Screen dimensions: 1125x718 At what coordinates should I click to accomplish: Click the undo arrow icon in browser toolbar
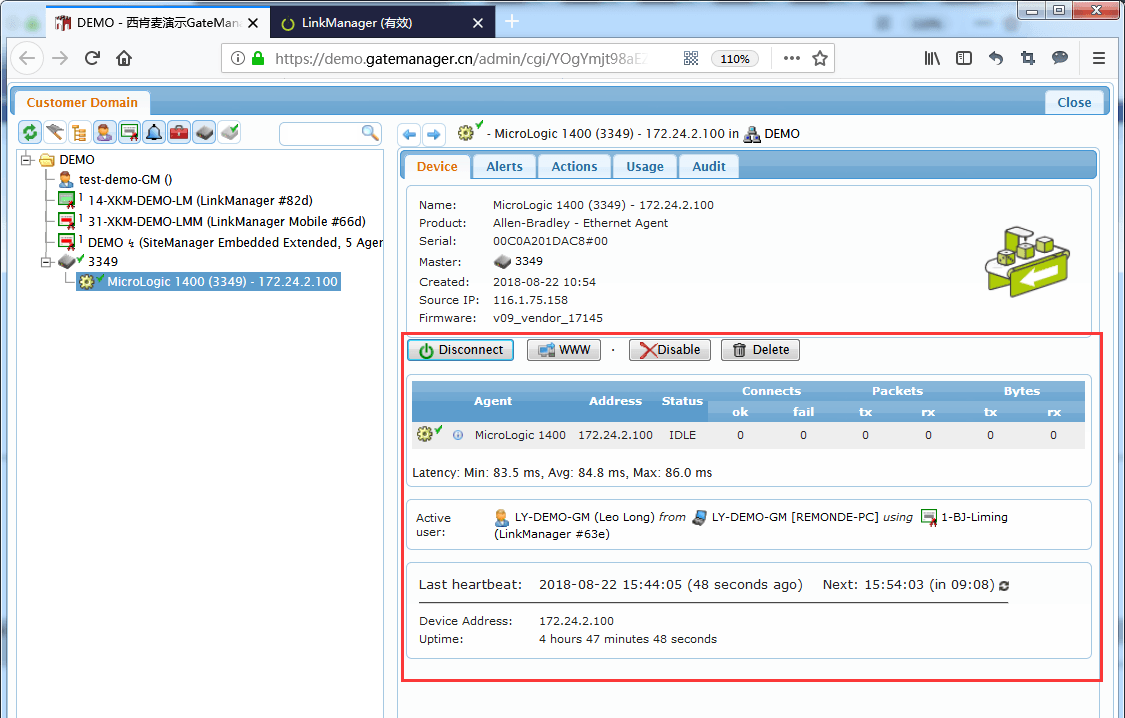coord(996,58)
